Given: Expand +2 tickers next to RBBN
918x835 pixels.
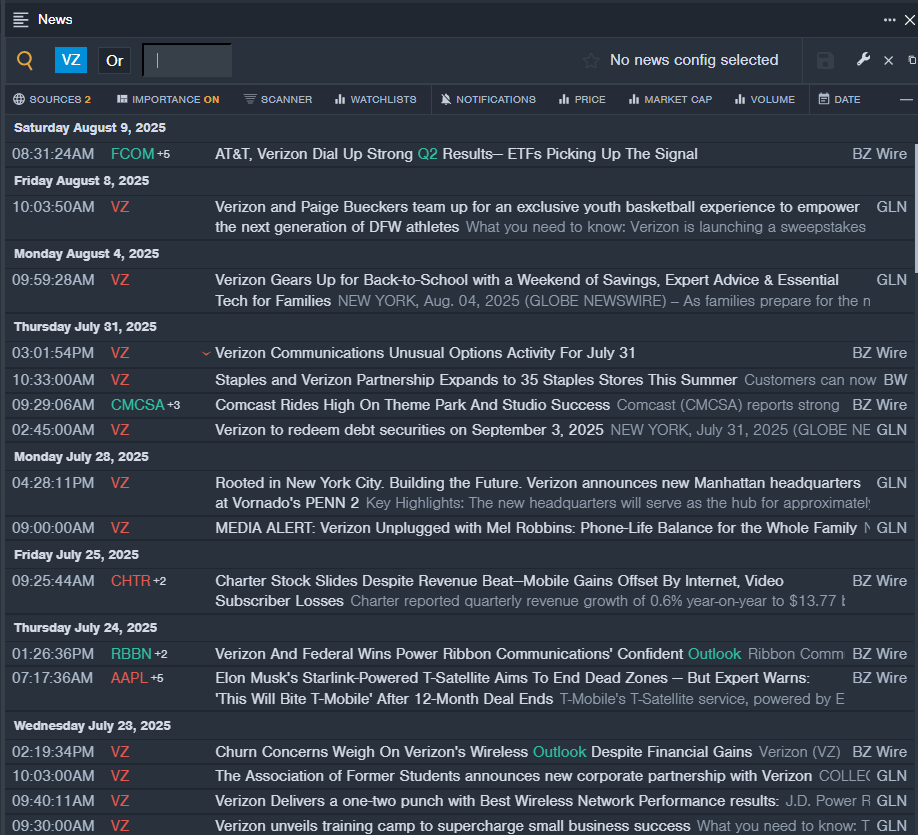Looking at the screenshot, I should click(161, 655).
